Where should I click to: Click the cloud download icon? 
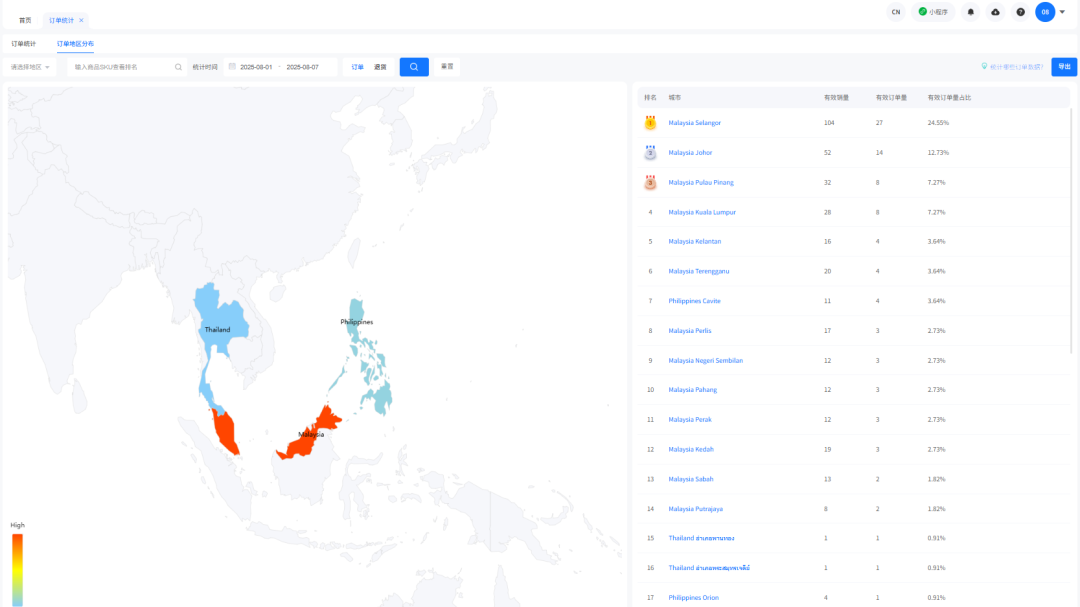click(x=995, y=12)
